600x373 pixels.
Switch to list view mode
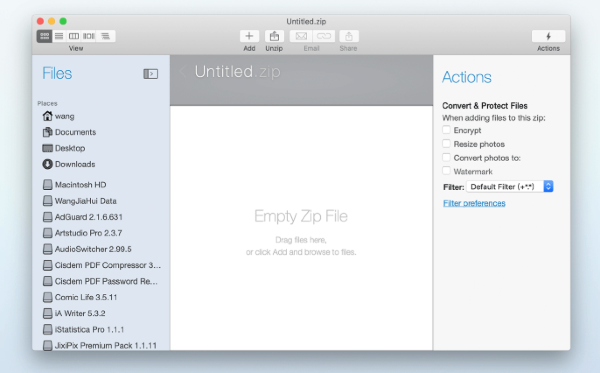click(59, 36)
